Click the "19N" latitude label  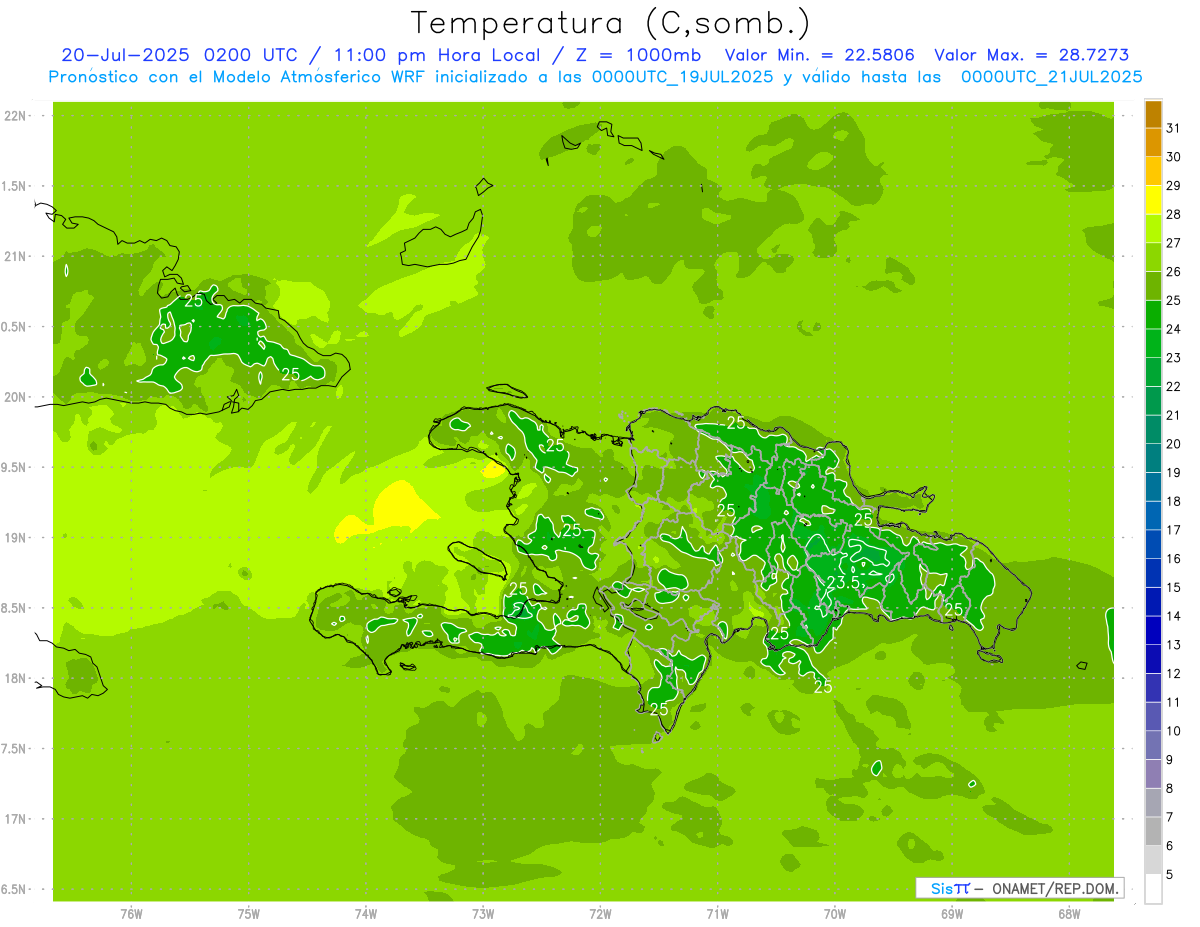pos(16,538)
